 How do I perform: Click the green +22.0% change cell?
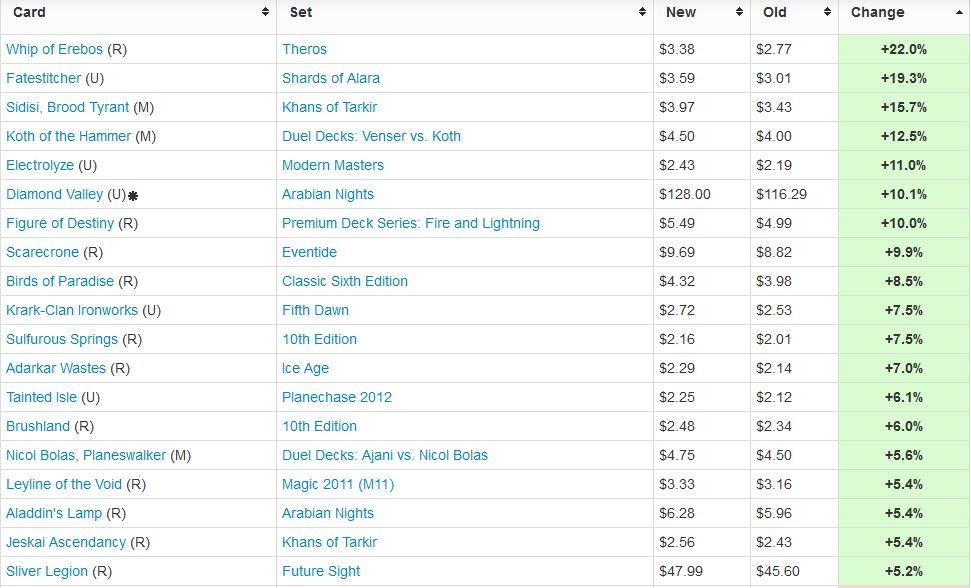tap(903, 49)
